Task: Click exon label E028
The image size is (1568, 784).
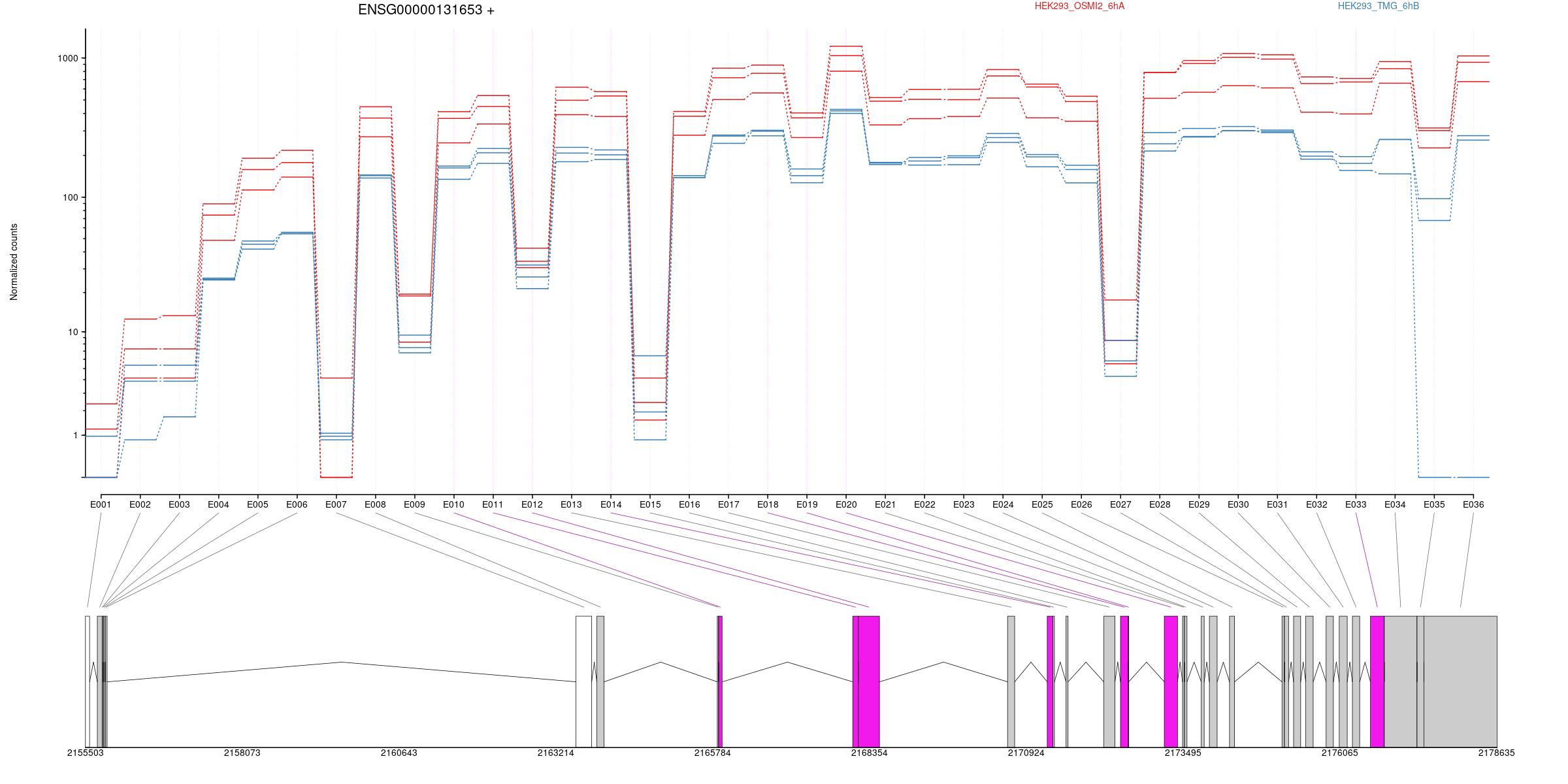Action: (x=1160, y=504)
